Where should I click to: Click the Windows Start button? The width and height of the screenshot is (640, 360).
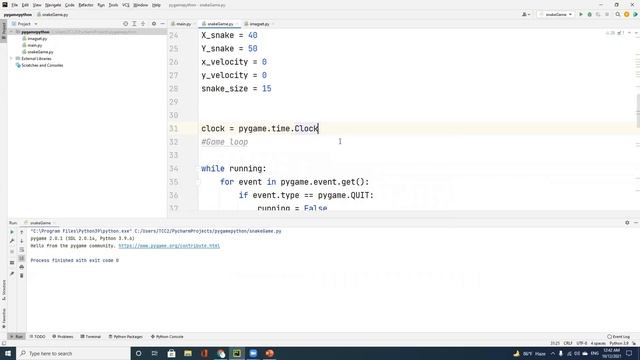[x=8, y=353]
